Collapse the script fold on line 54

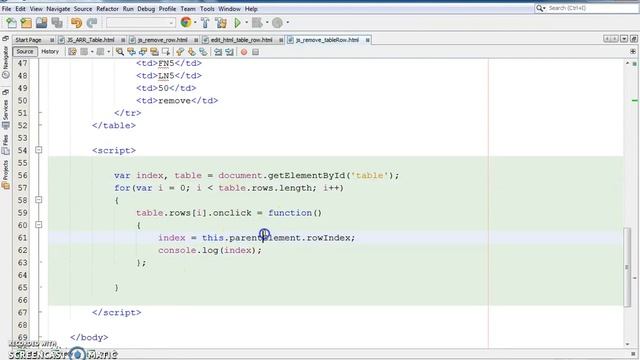click(38, 150)
